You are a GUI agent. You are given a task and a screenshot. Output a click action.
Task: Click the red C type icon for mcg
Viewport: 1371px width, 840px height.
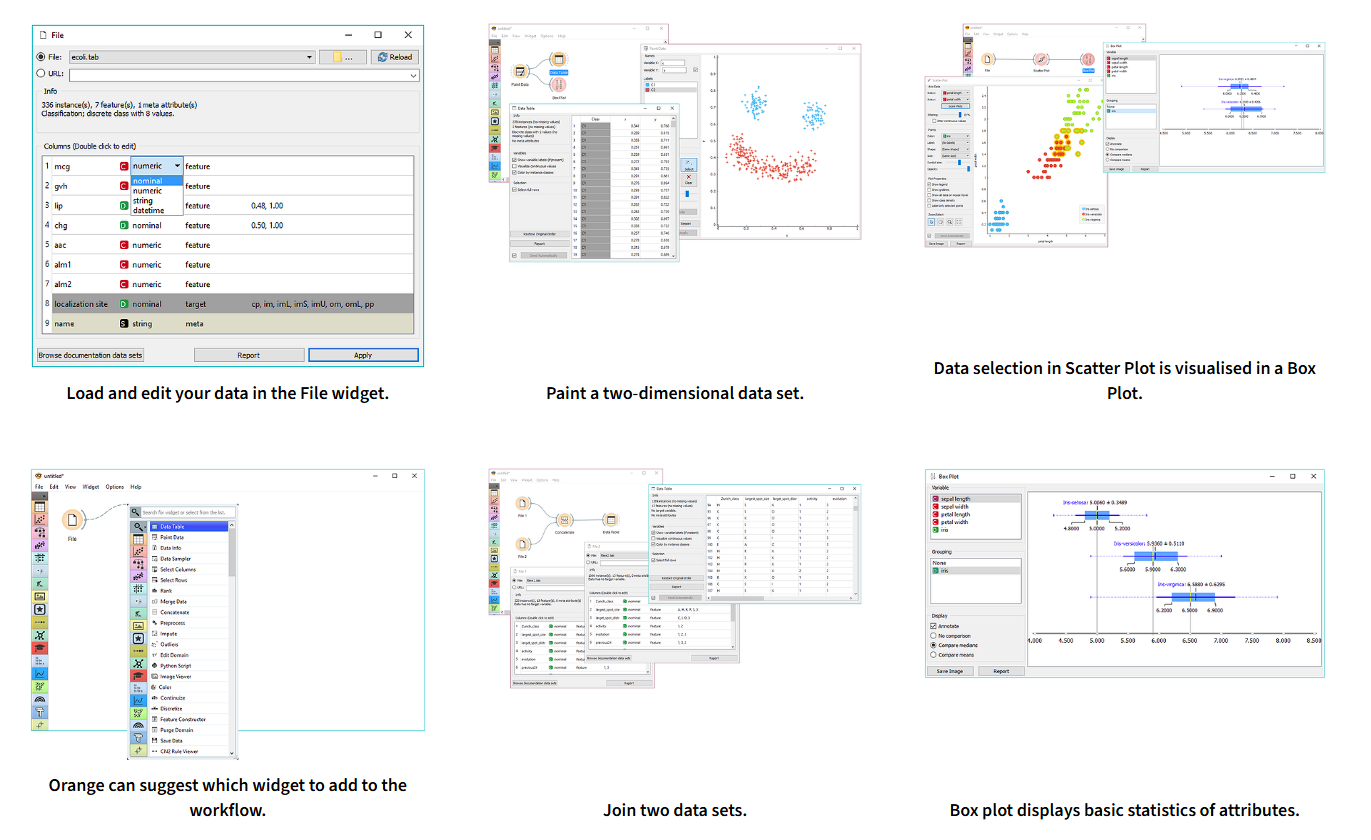point(124,166)
